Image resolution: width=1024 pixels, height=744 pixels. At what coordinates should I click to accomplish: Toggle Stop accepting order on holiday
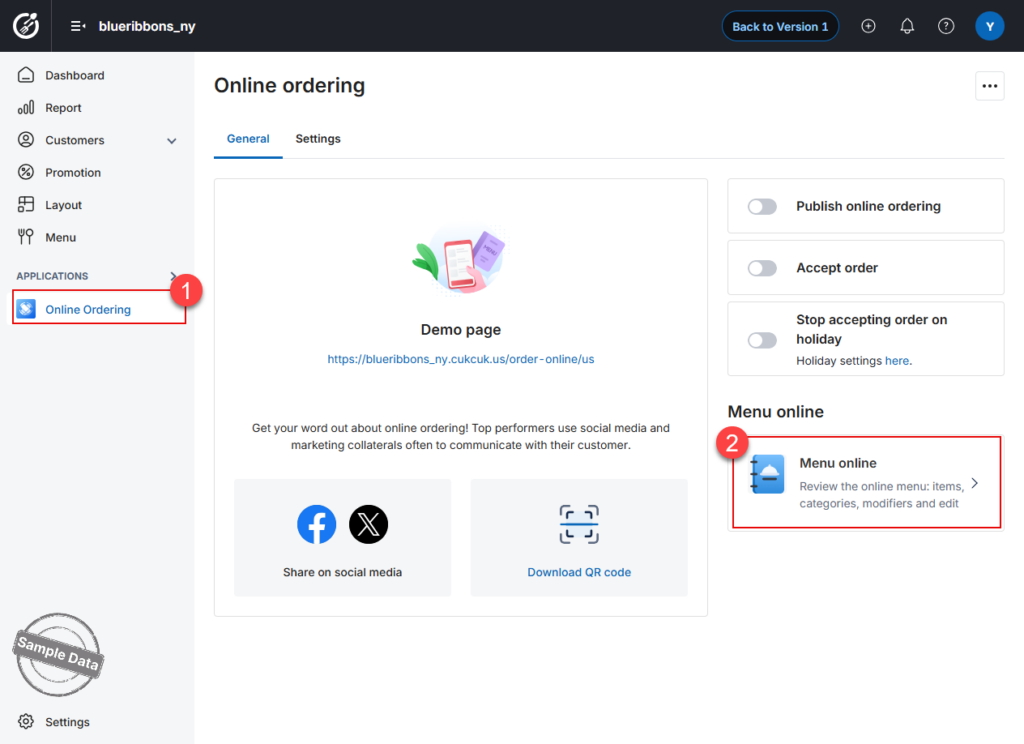coord(762,340)
